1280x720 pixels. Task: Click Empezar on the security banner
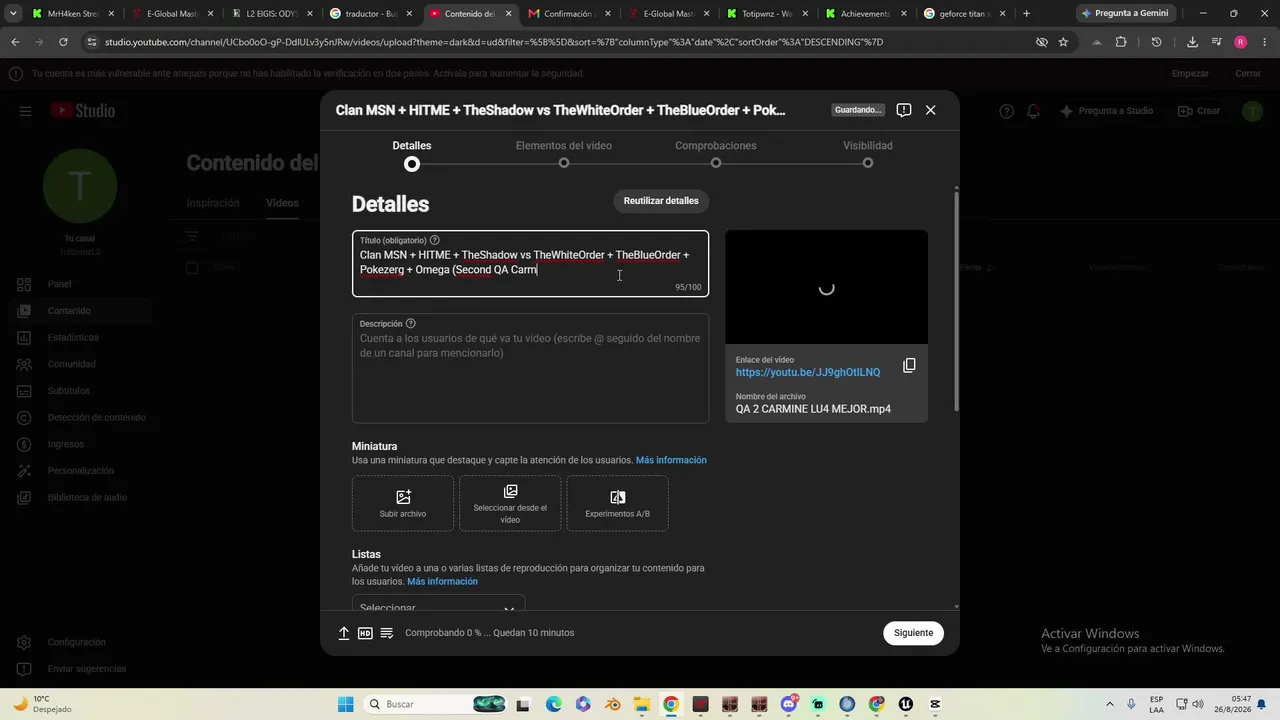(x=1190, y=74)
